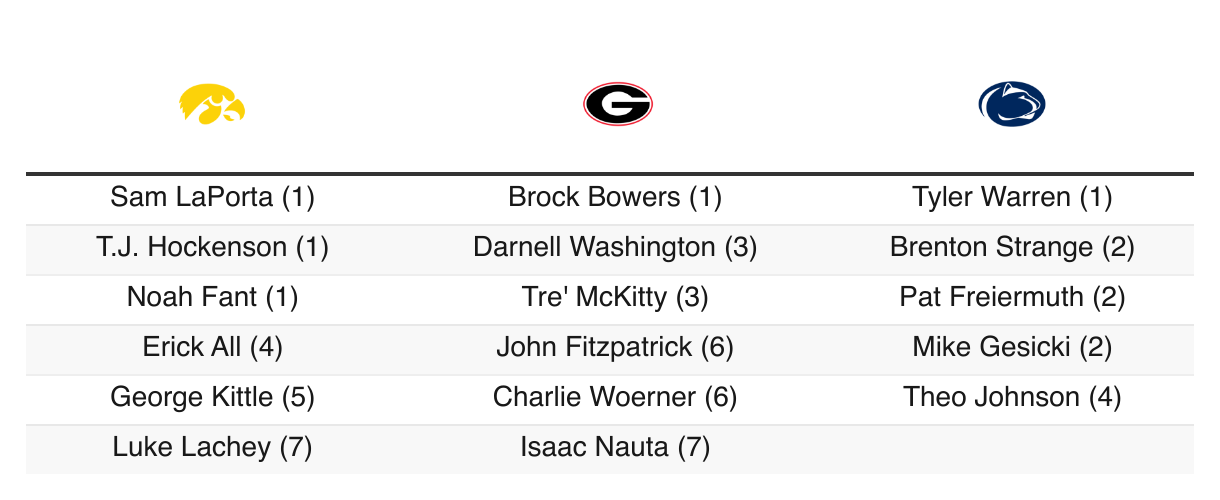Viewport: 1220px width, 500px height.
Task: Select the Sam LaPorta (1) cell
Action: pos(213,197)
